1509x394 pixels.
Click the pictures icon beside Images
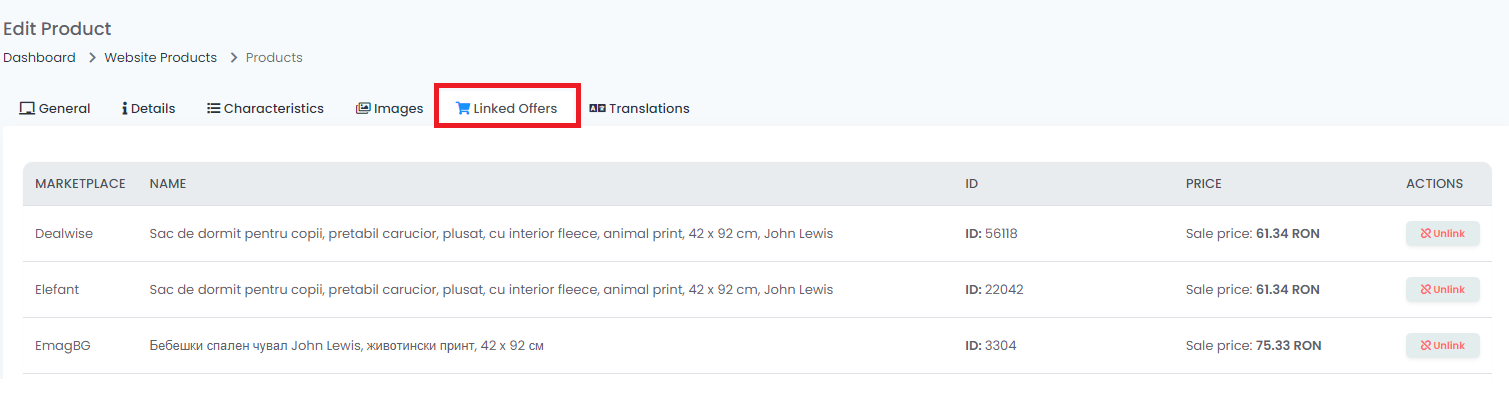(363, 108)
